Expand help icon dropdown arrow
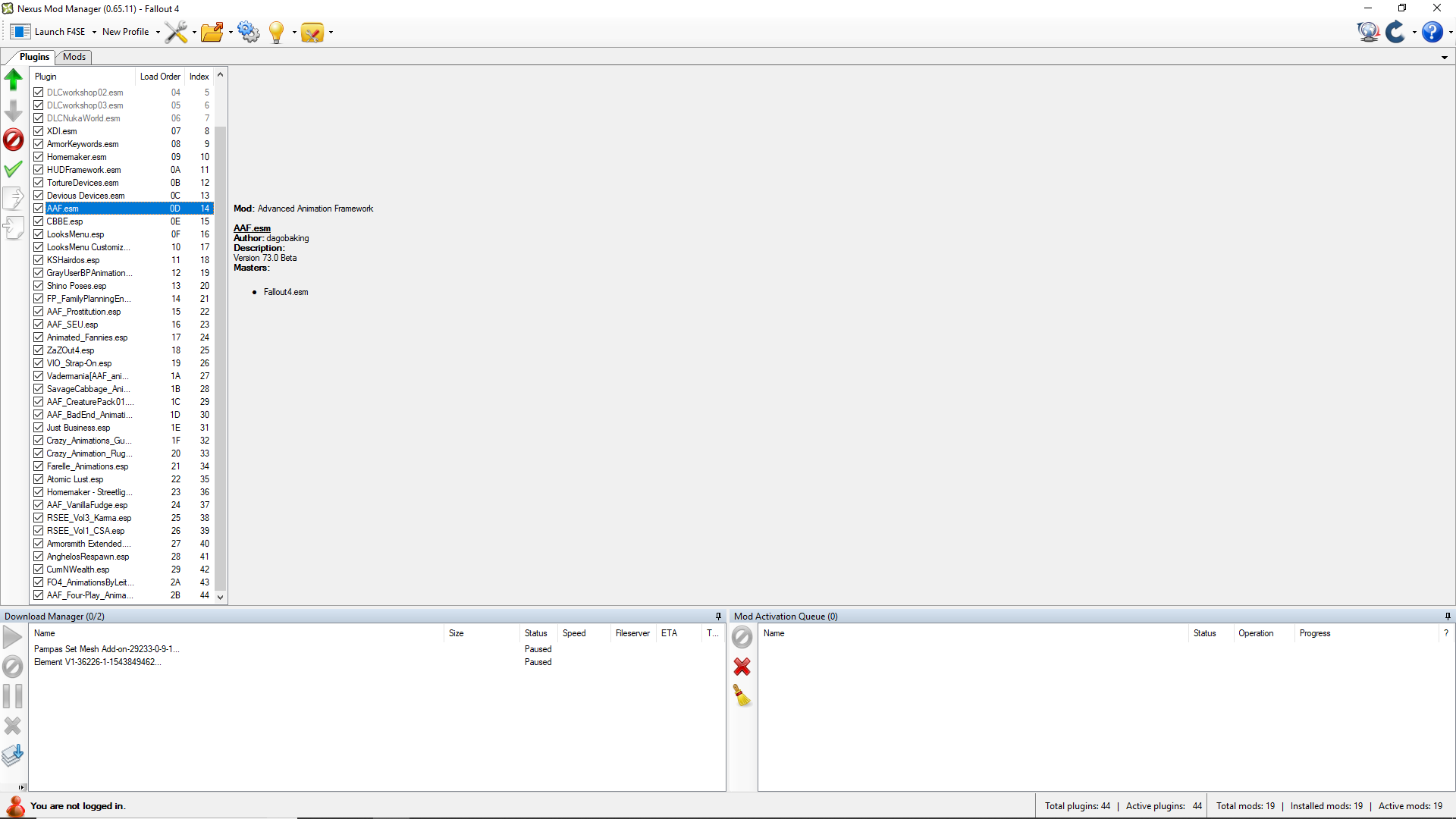1456x819 pixels. point(1451,32)
